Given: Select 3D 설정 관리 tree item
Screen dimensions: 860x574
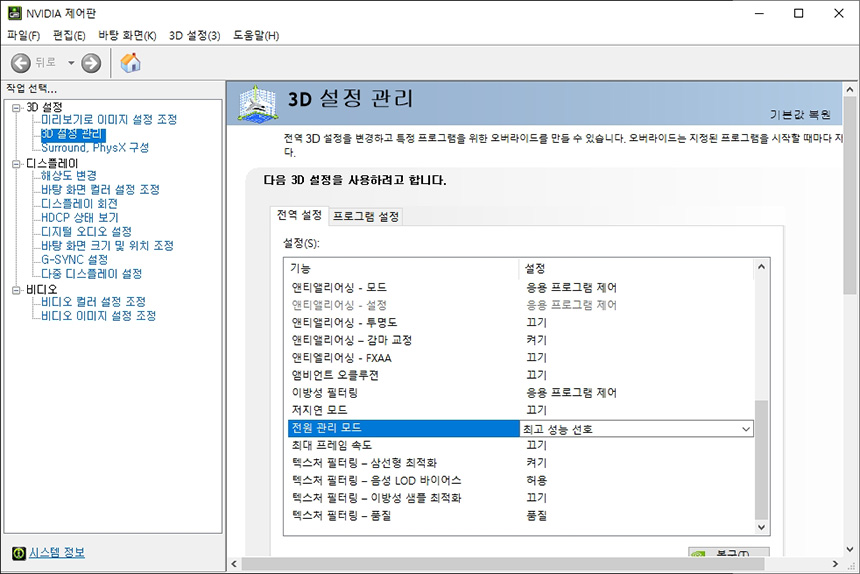Looking at the screenshot, I should click(x=73, y=134).
